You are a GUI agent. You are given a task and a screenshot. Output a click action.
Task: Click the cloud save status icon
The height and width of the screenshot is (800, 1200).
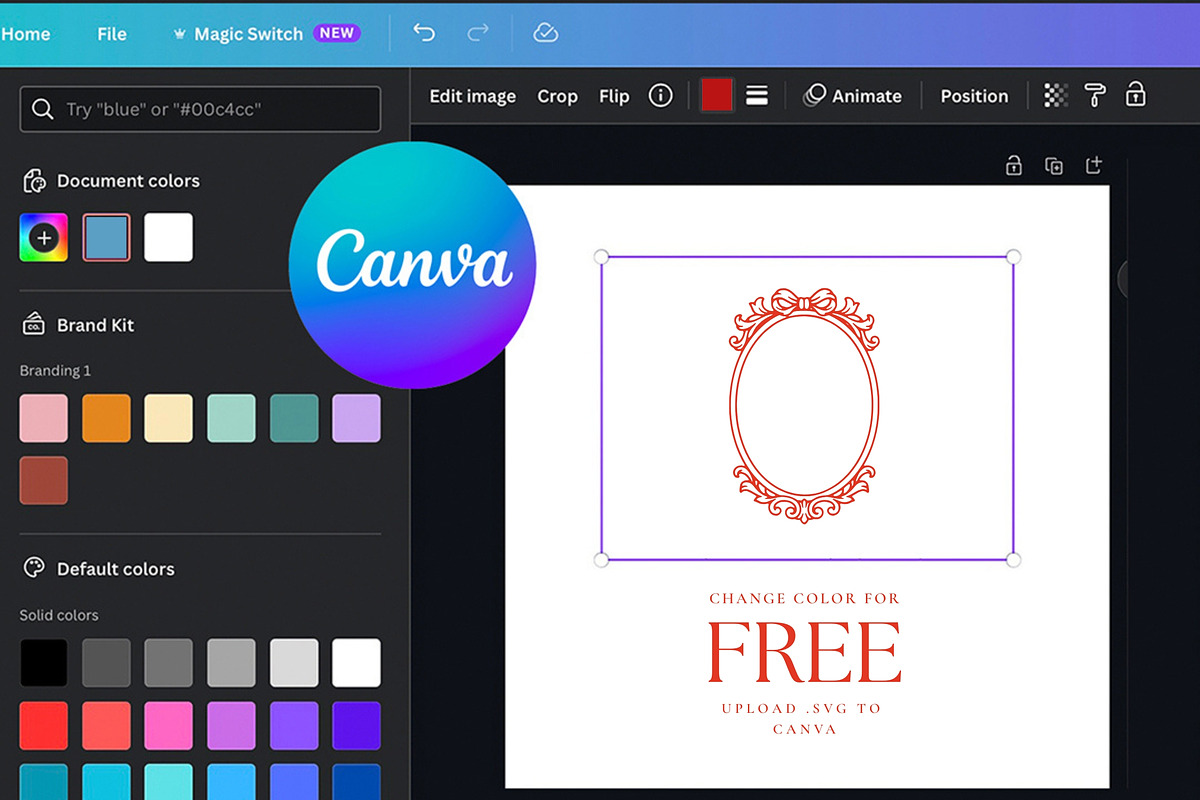545,33
